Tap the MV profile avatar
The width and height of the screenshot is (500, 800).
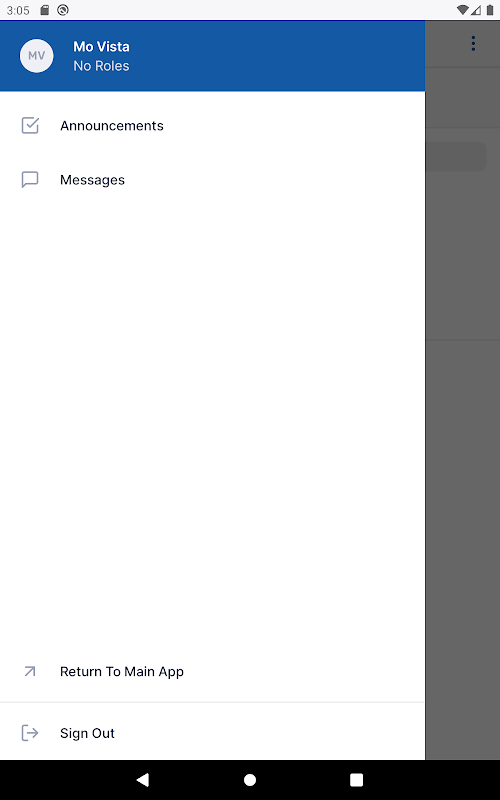[x=36, y=56]
